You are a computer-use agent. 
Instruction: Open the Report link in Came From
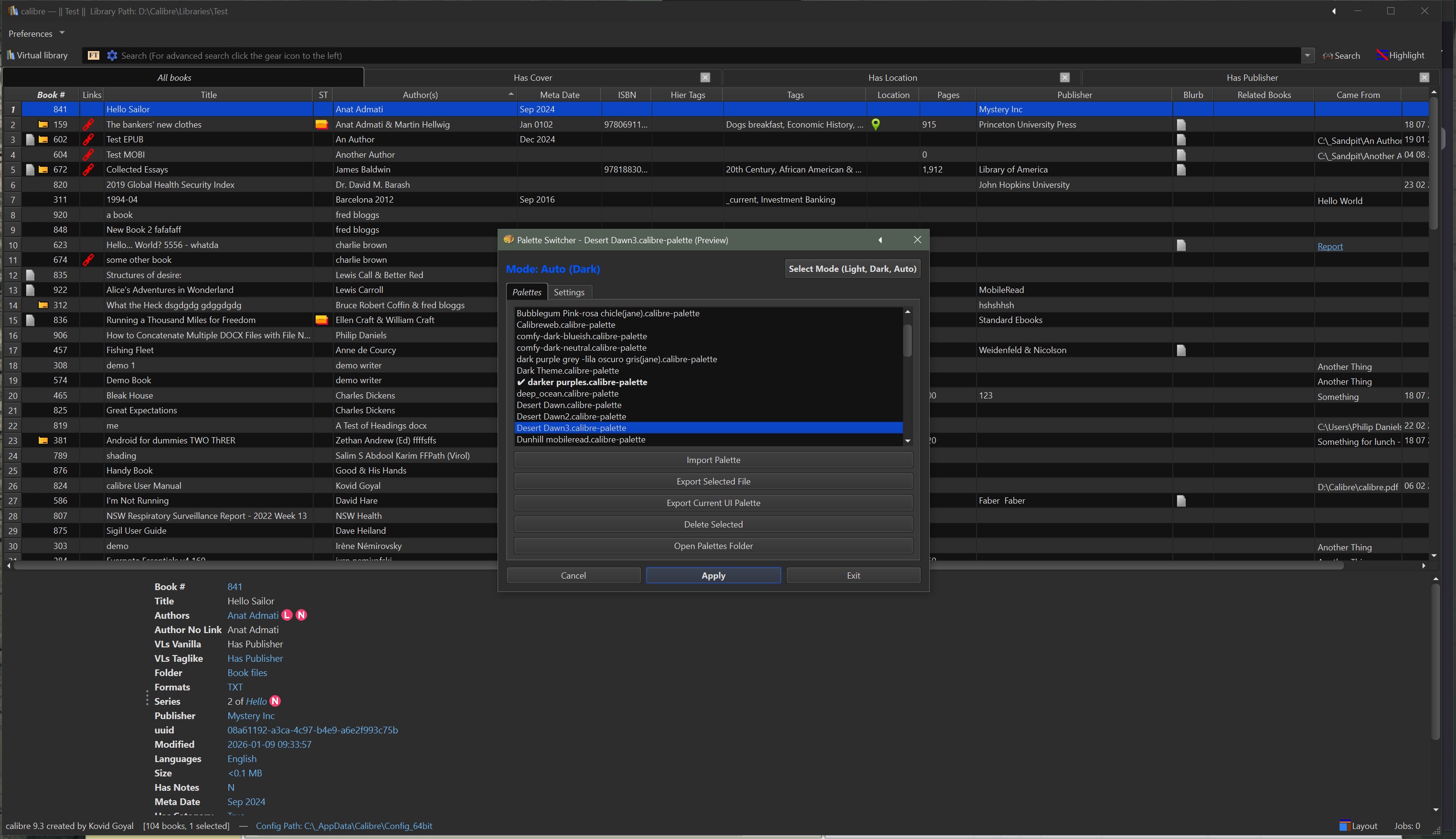[1329, 246]
